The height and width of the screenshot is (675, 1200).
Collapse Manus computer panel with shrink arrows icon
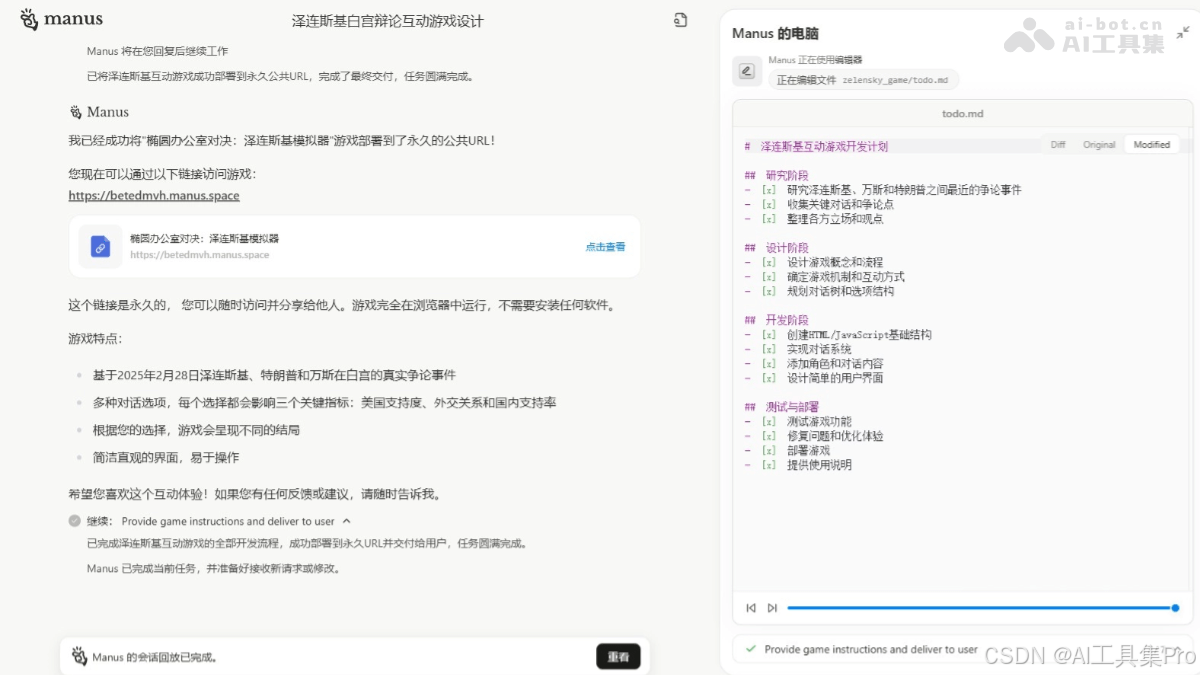1183,33
